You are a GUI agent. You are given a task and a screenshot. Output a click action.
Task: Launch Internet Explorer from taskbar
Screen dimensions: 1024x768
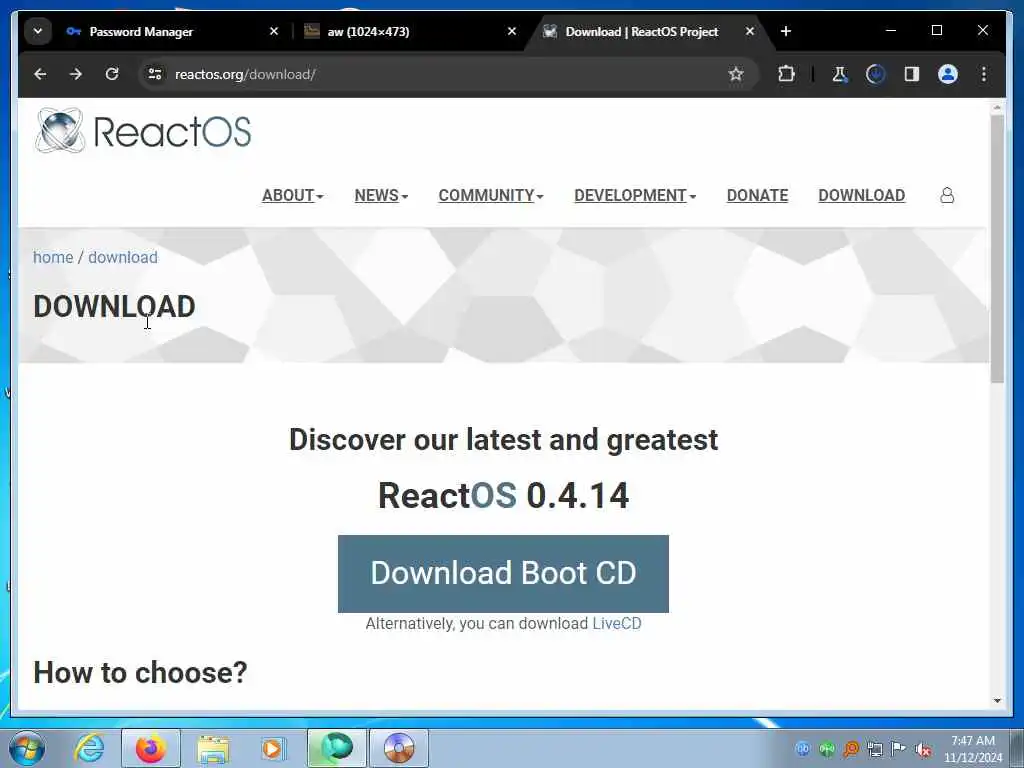click(89, 748)
